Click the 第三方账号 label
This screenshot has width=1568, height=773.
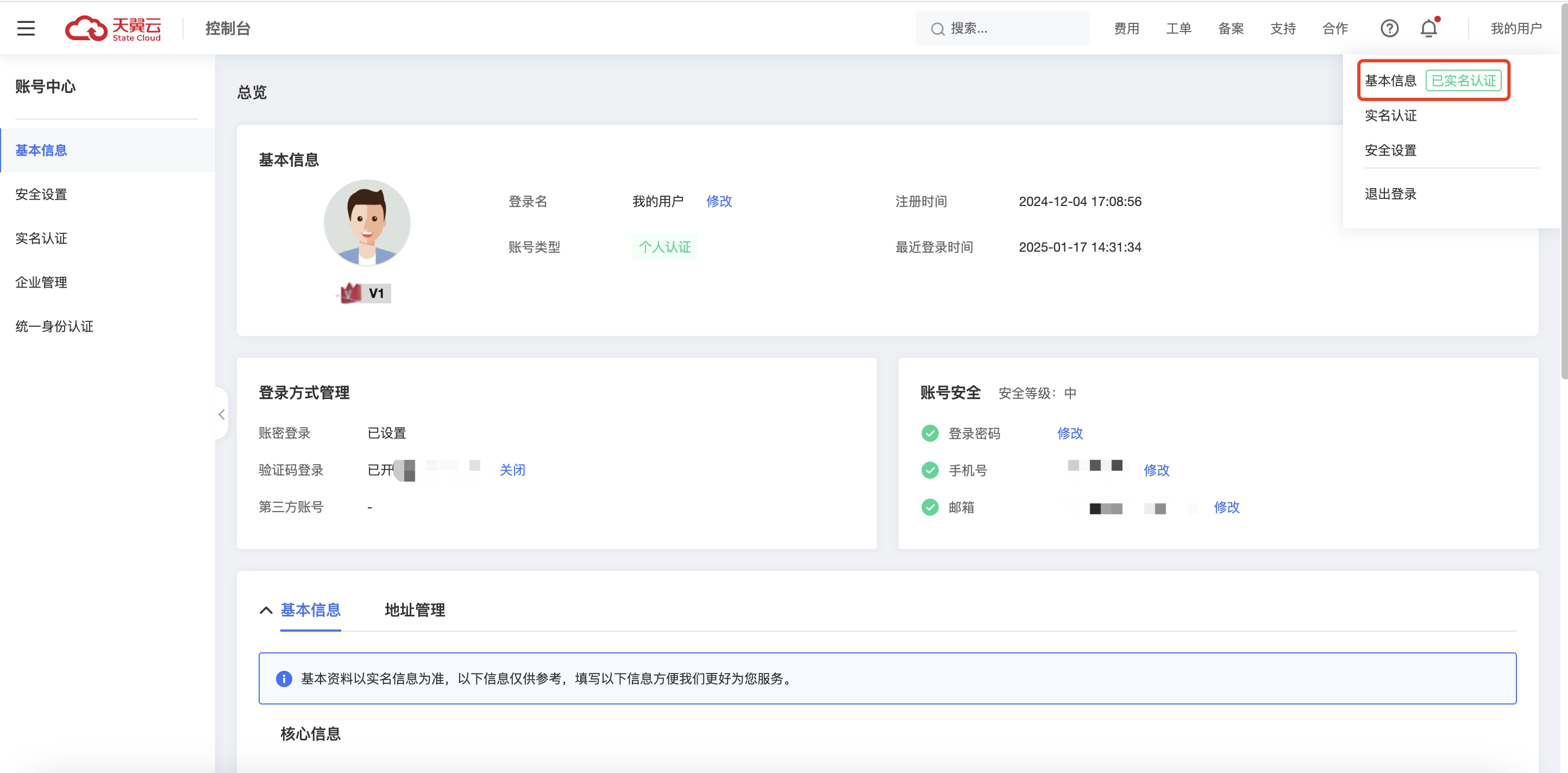pos(291,507)
